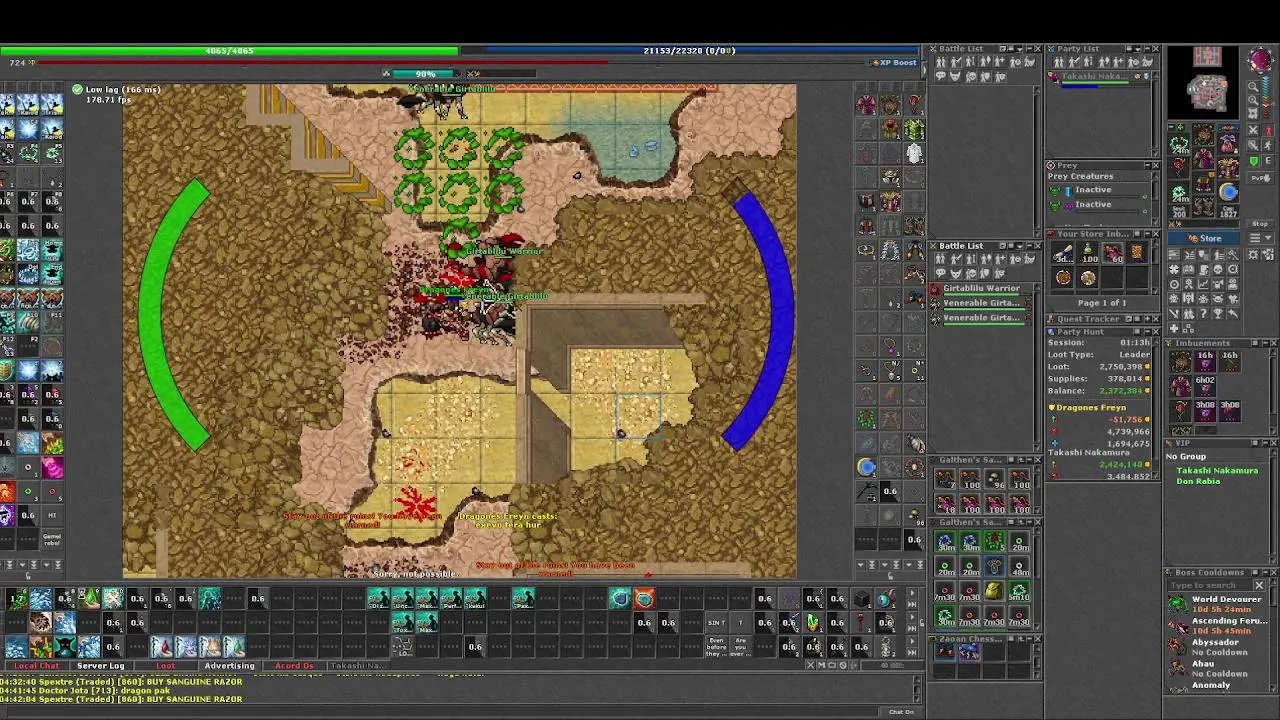Collapse the inventory with the minus button
This screenshot has height=720, width=1280.
point(1172,127)
